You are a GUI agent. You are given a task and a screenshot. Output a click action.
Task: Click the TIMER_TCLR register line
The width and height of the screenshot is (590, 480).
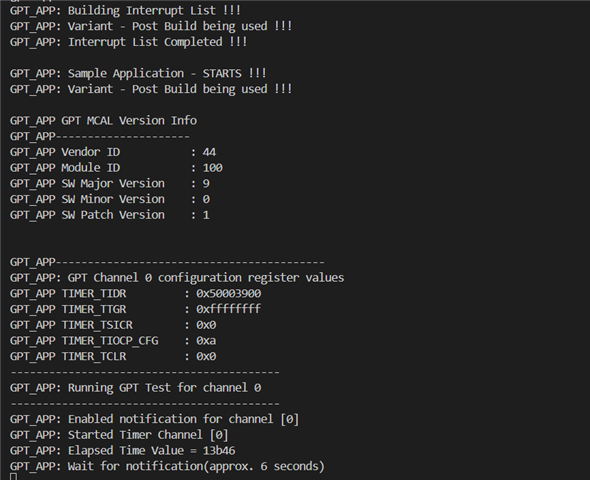[x=113, y=357]
